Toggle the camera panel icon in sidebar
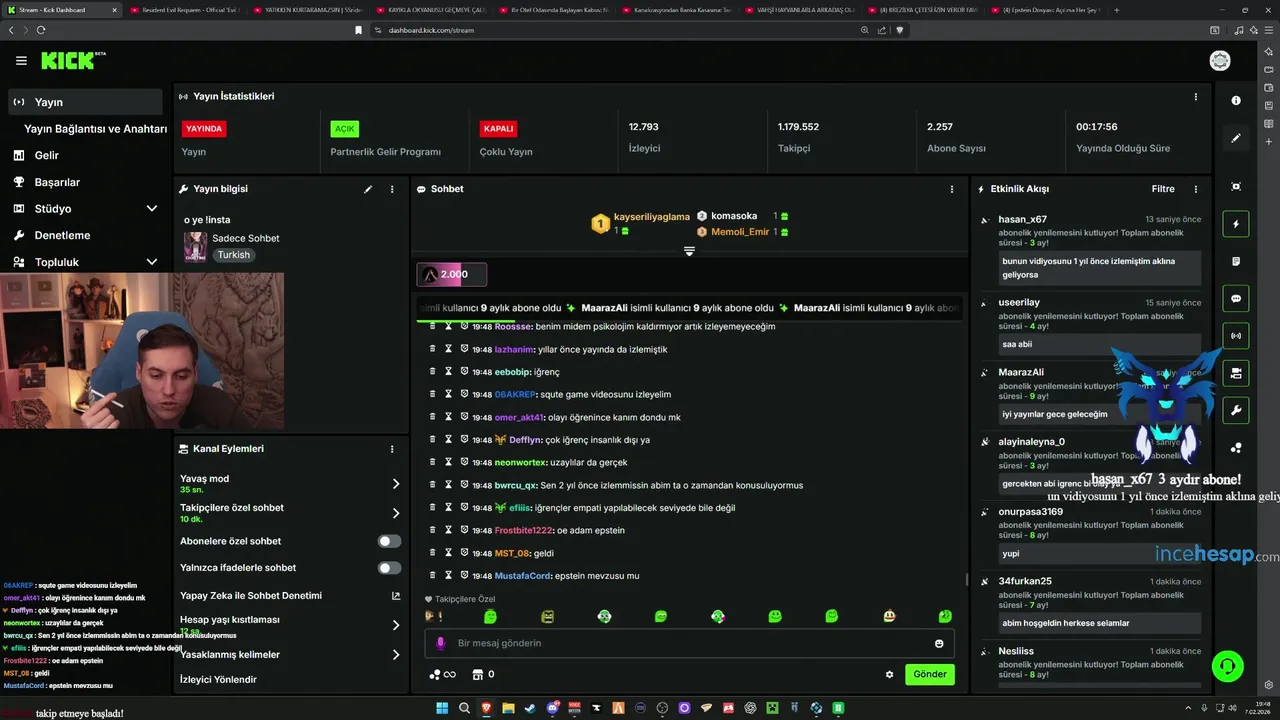The width and height of the screenshot is (1280, 720). coord(1236,373)
